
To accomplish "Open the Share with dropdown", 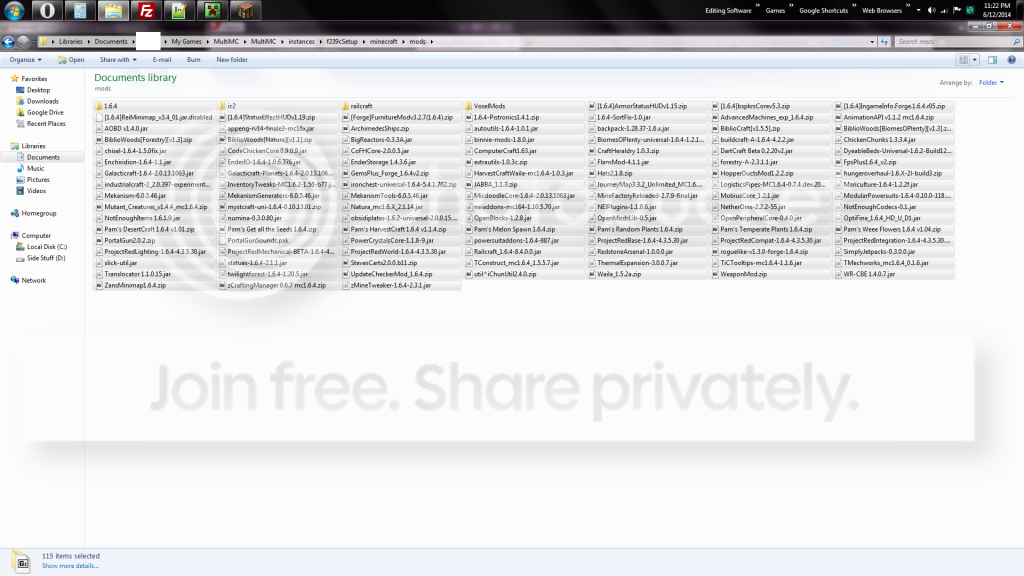I will coord(119,60).
